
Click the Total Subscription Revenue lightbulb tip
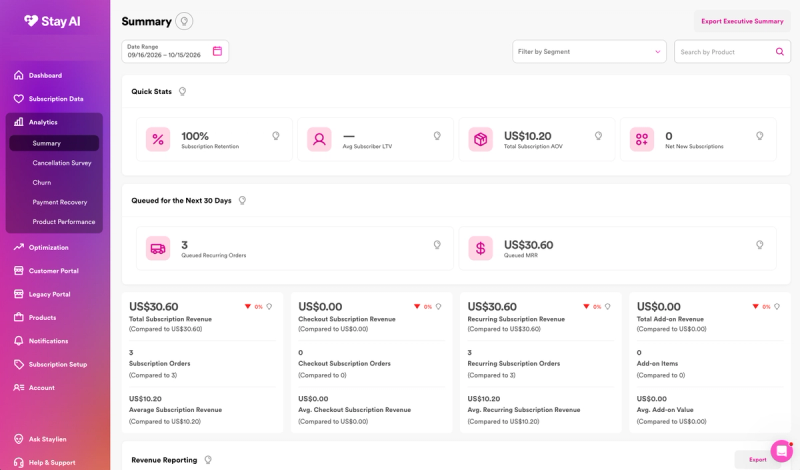[269, 307]
